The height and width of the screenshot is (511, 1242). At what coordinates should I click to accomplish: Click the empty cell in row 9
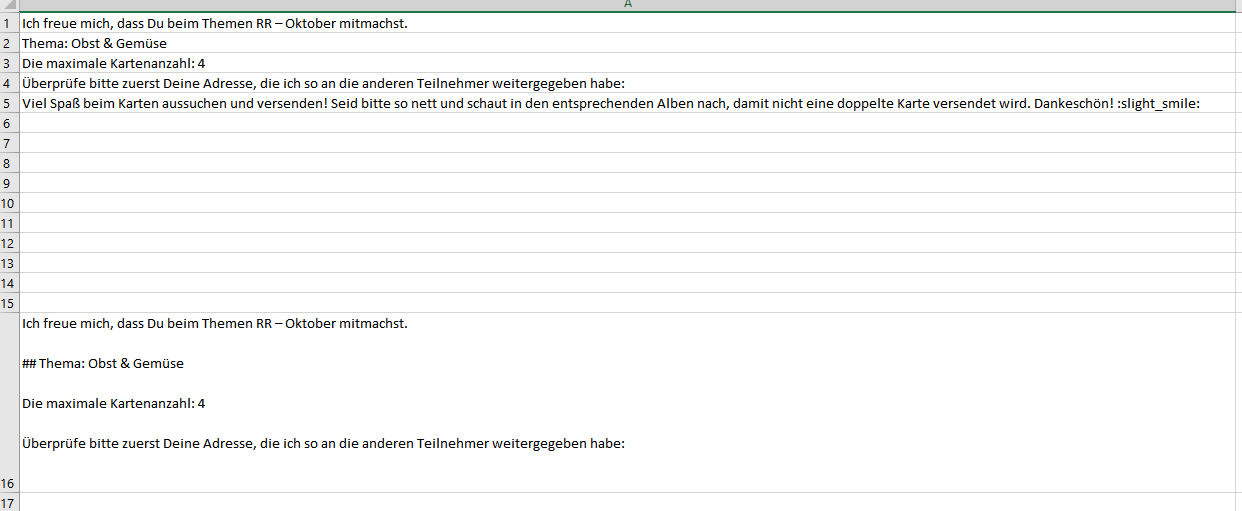click(630, 183)
